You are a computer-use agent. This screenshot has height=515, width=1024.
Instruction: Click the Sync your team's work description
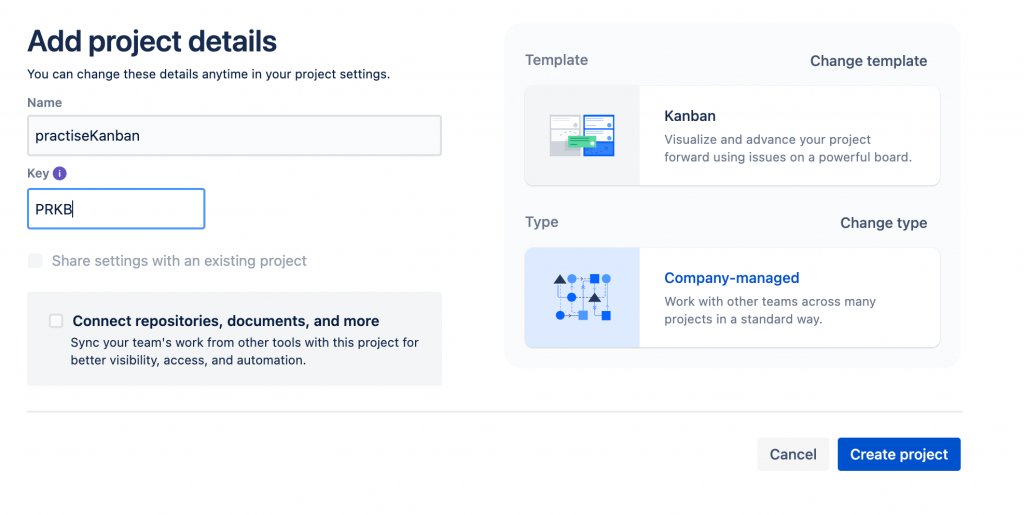(x=244, y=351)
